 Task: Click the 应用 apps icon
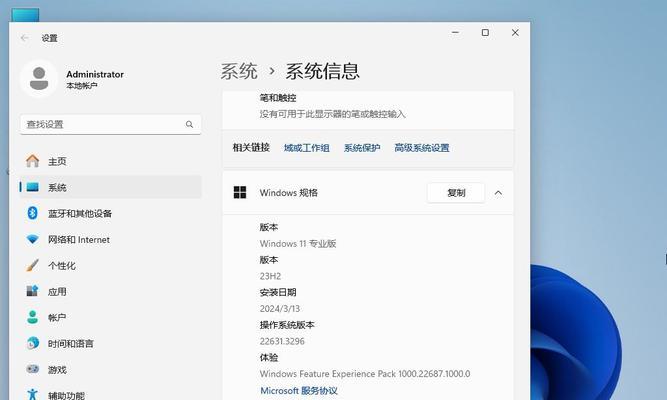pyautogui.click(x=32, y=291)
